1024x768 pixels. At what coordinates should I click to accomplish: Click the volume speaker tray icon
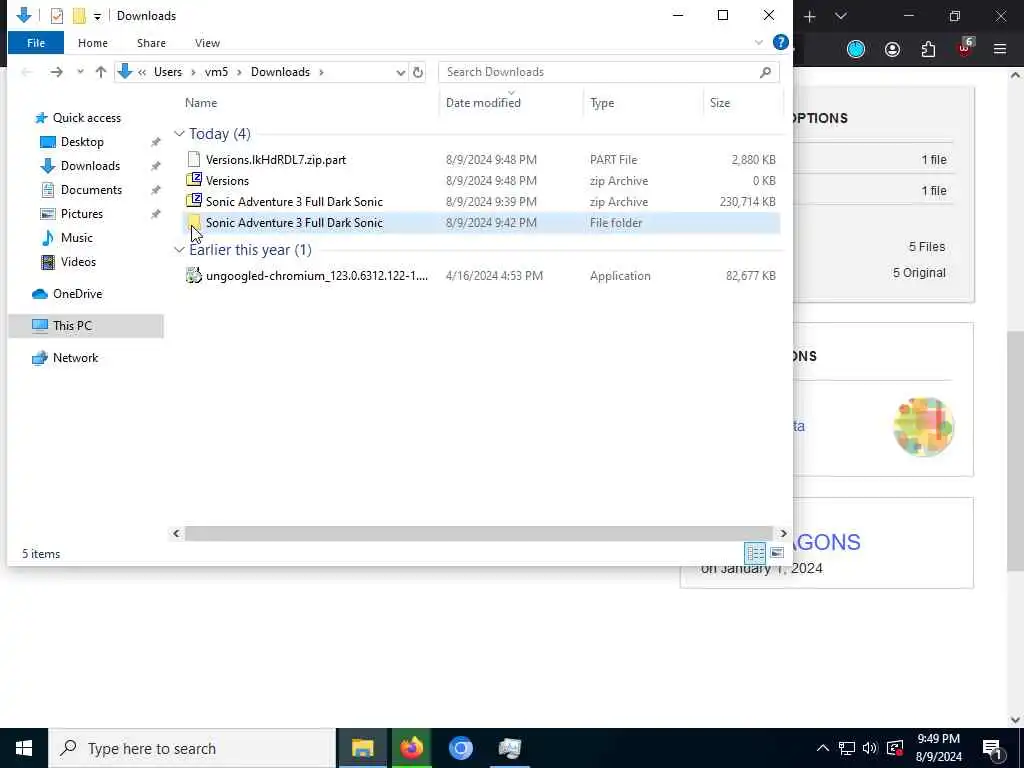(870, 748)
